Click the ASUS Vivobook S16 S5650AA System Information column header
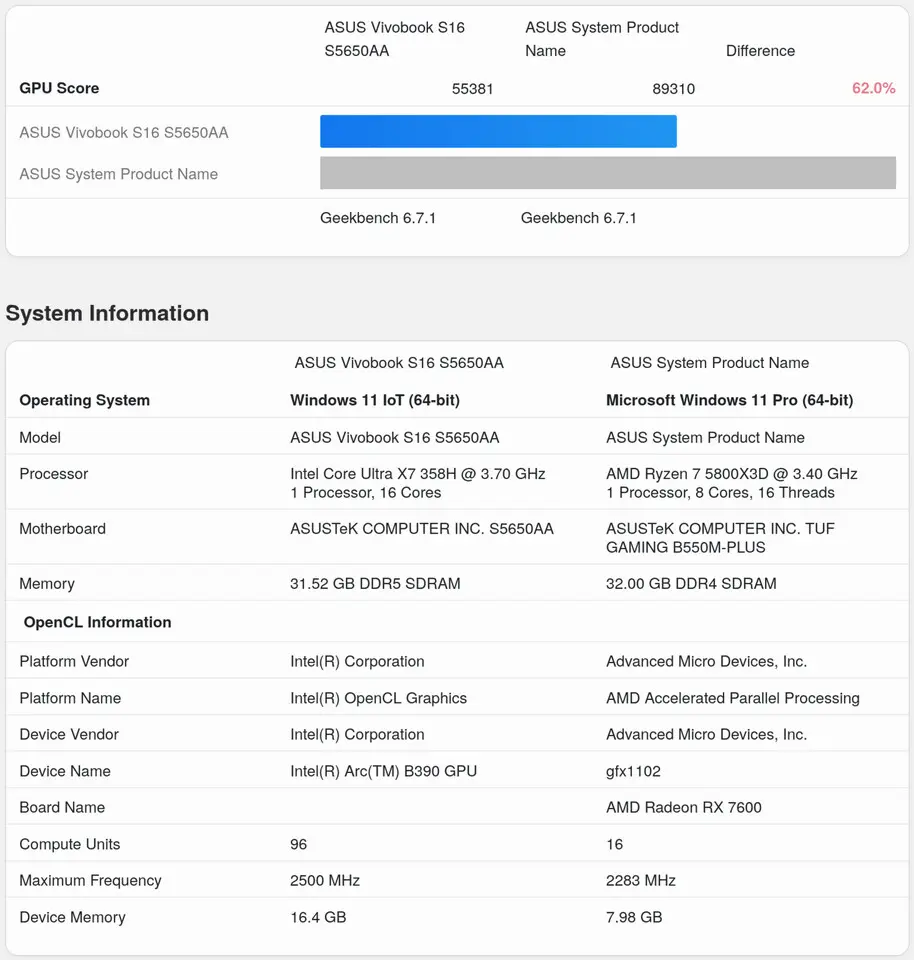The image size is (914, 960). click(x=399, y=363)
